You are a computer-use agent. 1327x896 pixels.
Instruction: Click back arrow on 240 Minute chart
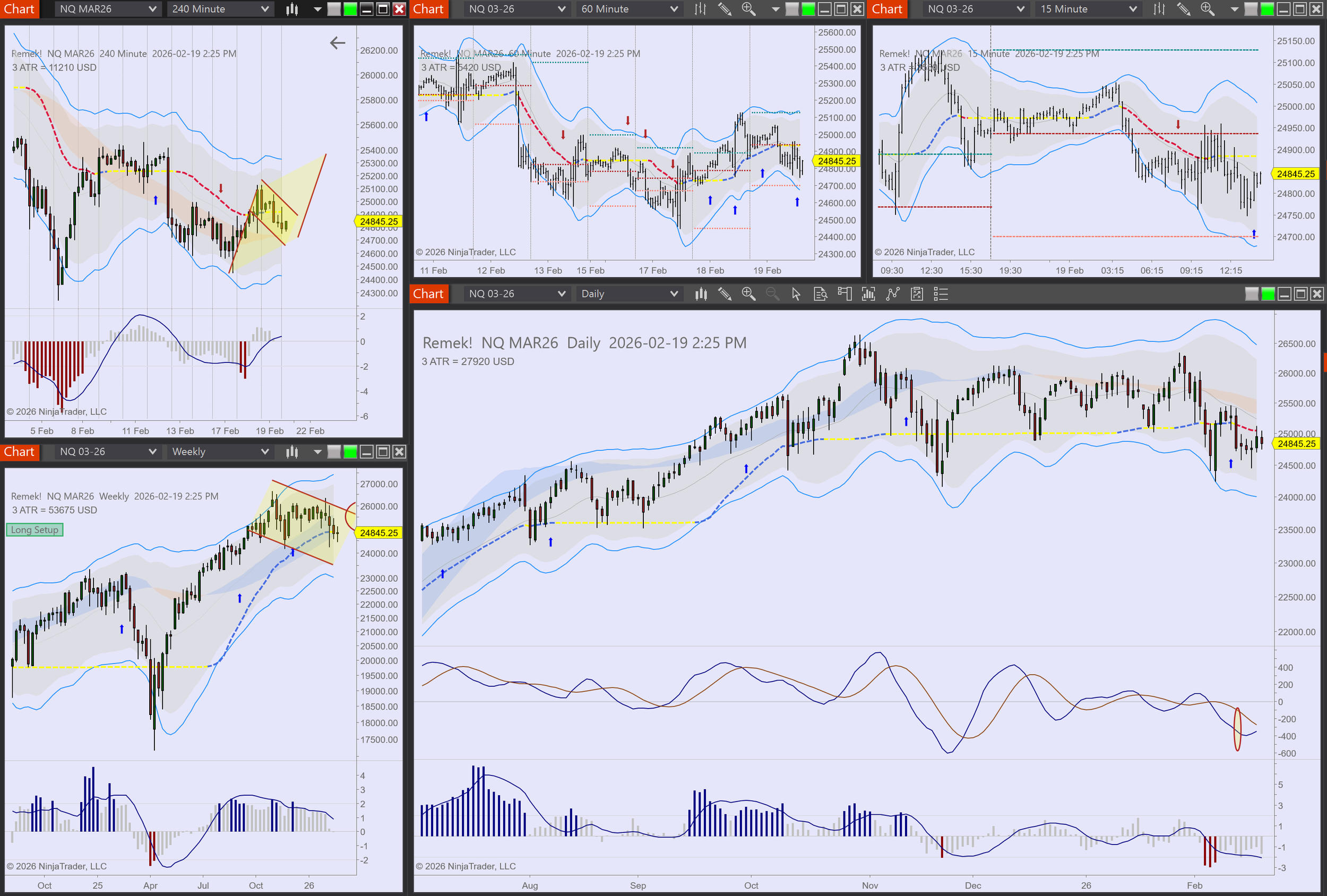(338, 43)
